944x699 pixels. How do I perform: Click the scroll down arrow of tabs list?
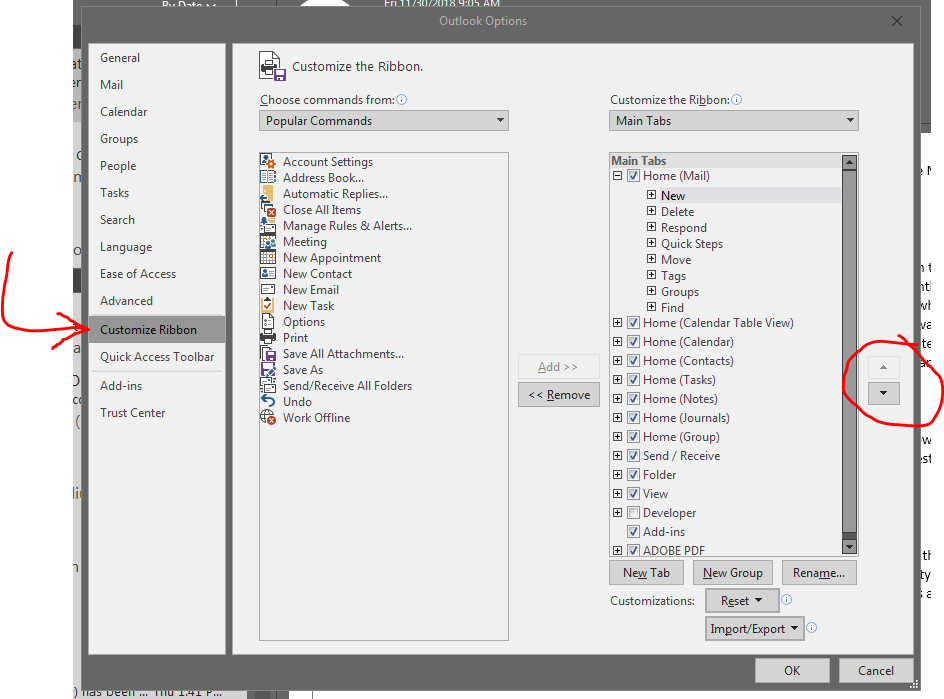[x=849, y=547]
